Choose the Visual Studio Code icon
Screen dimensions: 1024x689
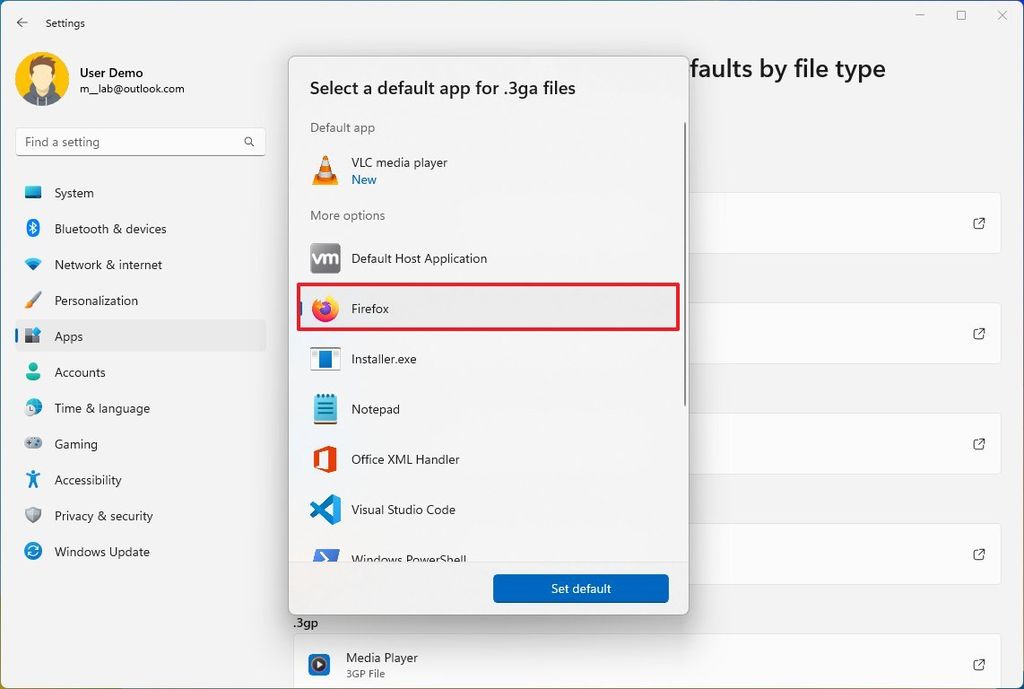[324, 509]
